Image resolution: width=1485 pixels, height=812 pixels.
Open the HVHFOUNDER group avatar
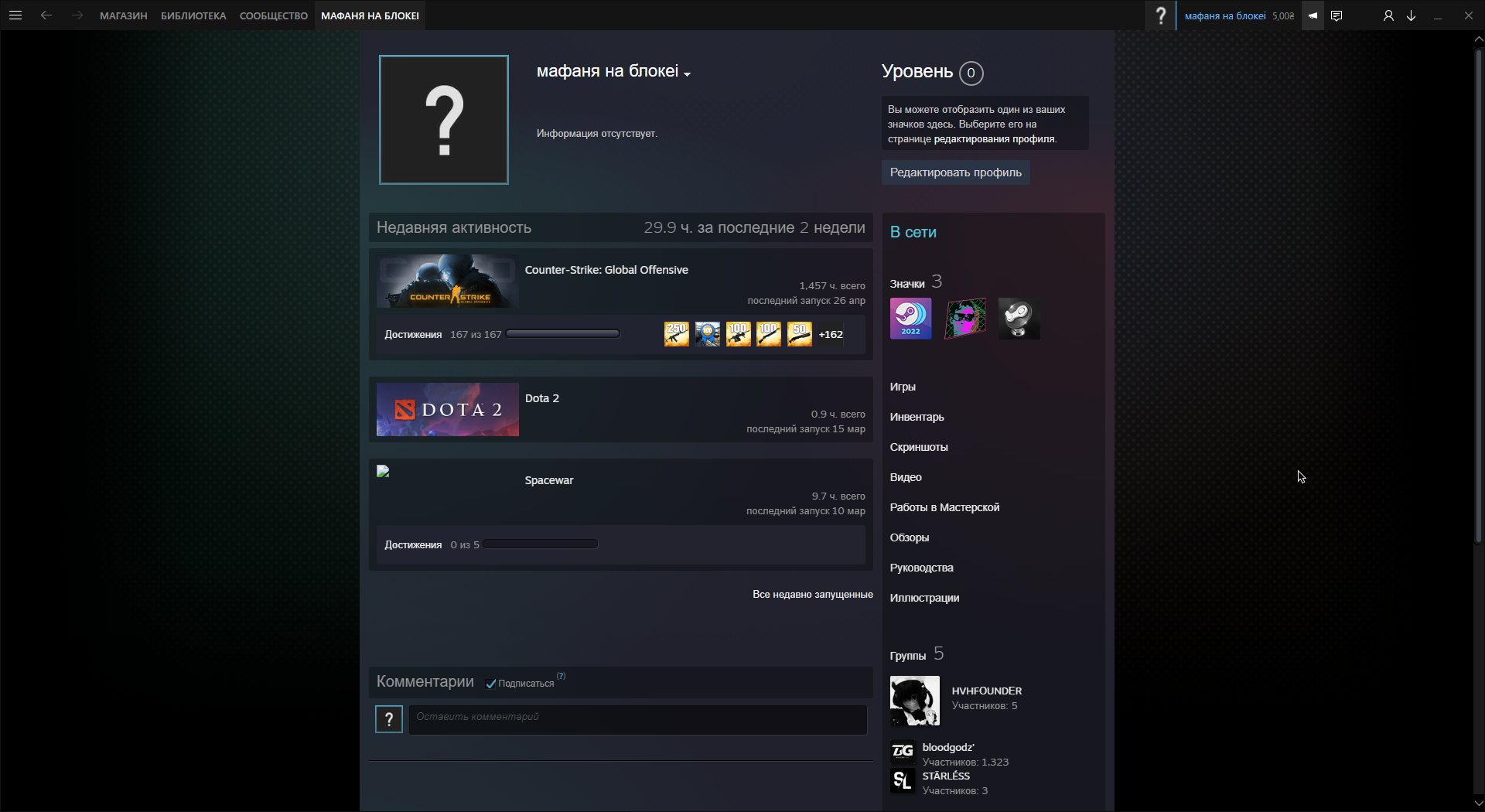(915, 701)
